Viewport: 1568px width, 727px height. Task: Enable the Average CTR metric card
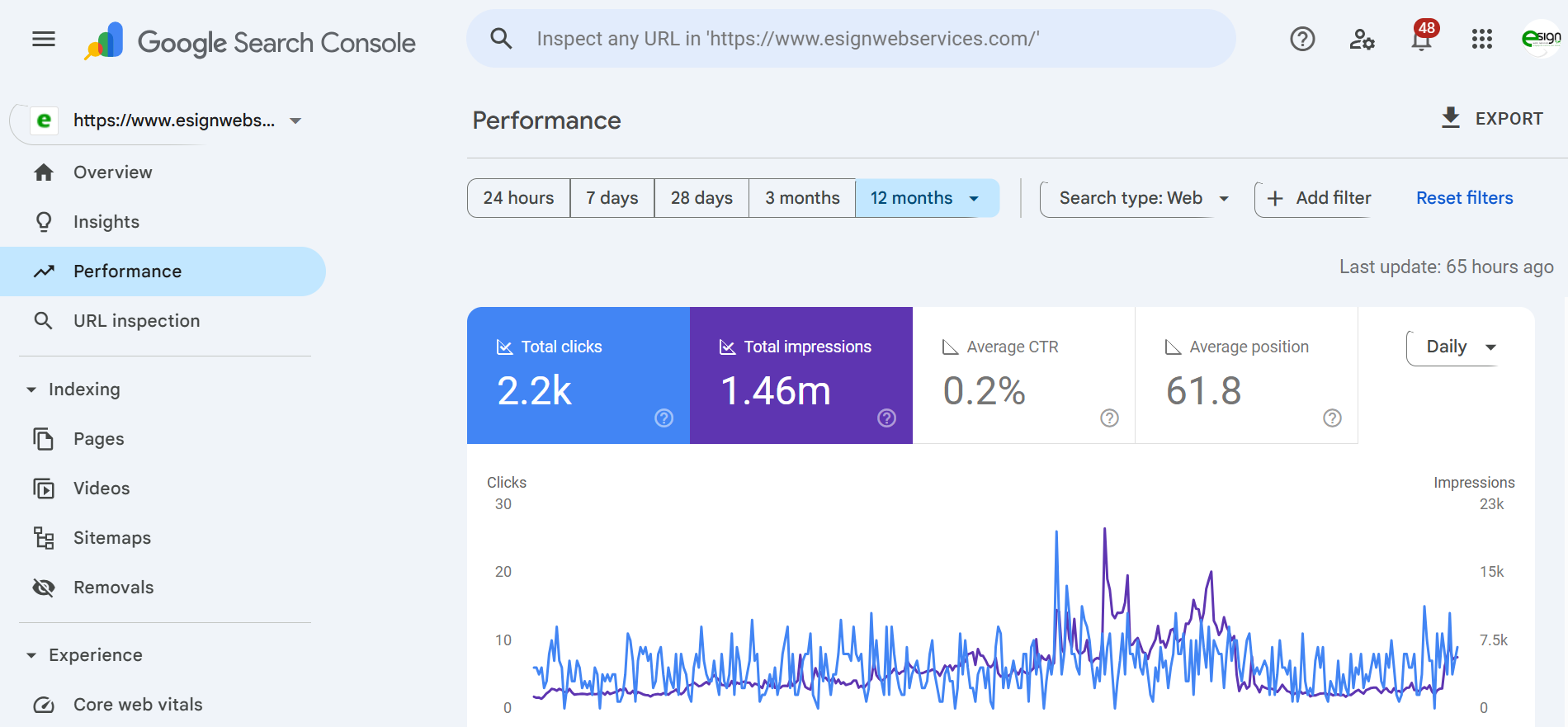pyautogui.click(x=1024, y=375)
